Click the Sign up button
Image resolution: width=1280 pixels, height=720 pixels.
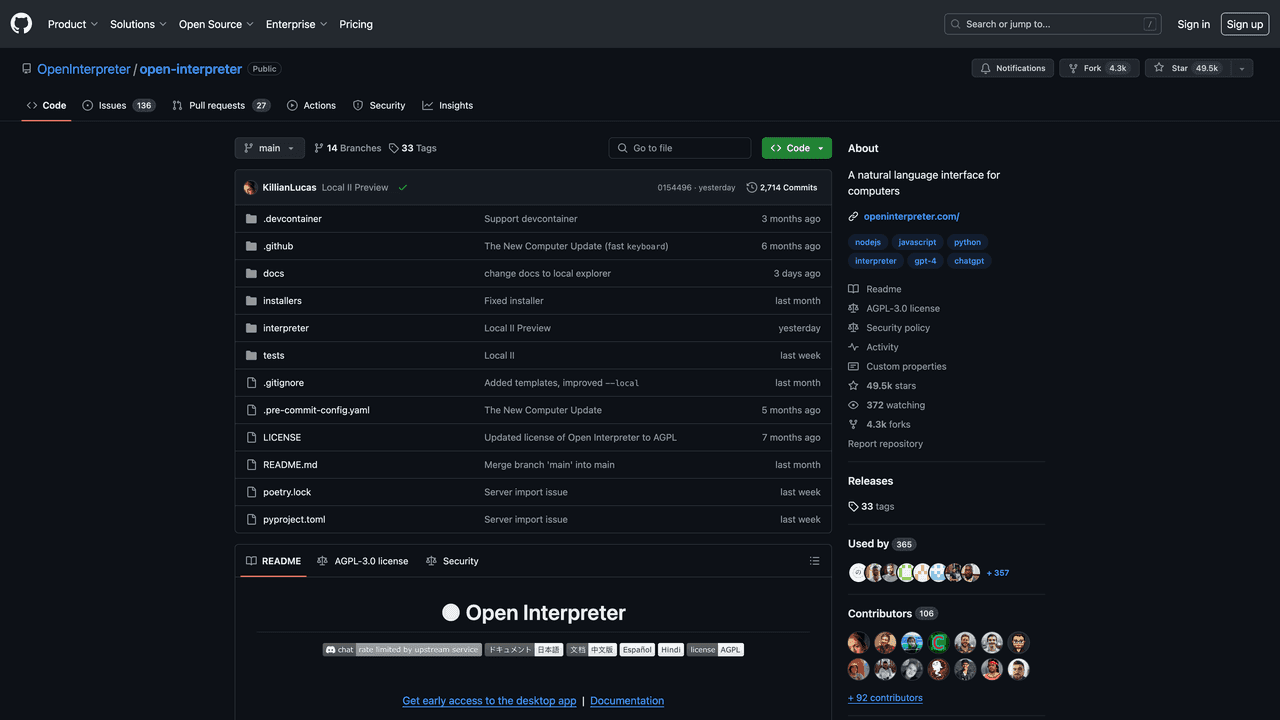pyautogui.click(x=1245, y=24)
